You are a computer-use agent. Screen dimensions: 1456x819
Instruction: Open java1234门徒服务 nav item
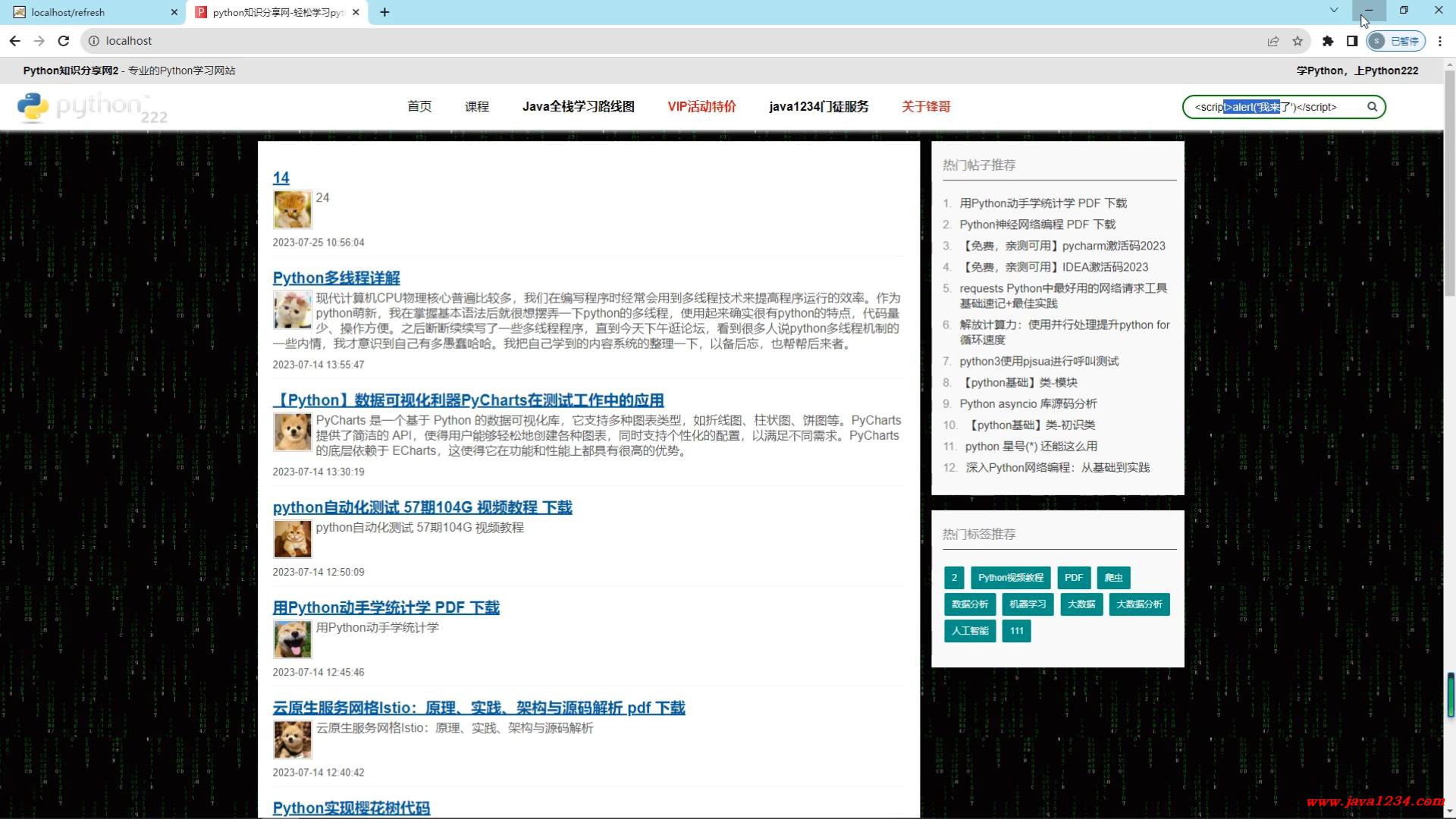pos(819,107)
